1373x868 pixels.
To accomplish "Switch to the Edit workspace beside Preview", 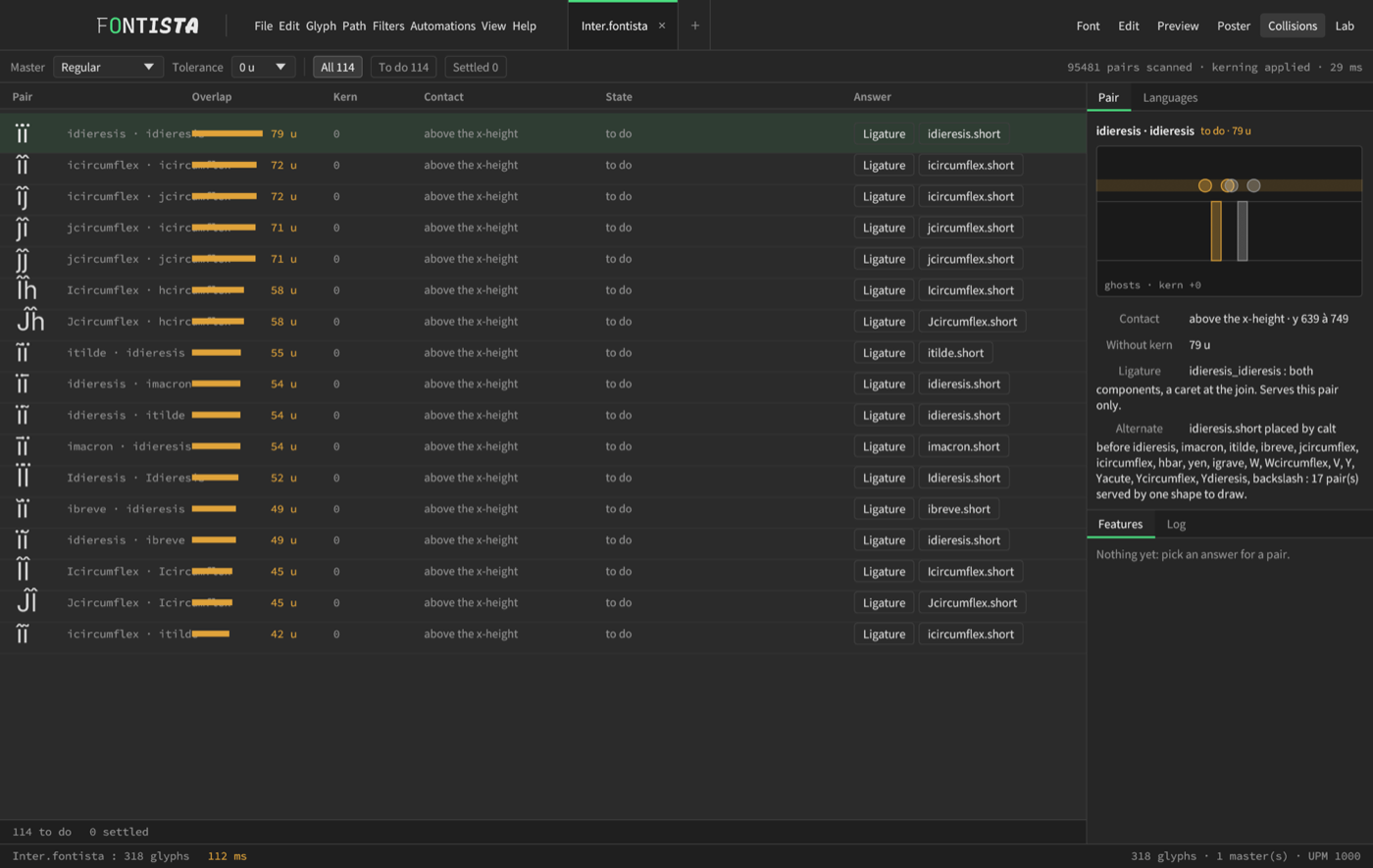I will [1129, 26].
